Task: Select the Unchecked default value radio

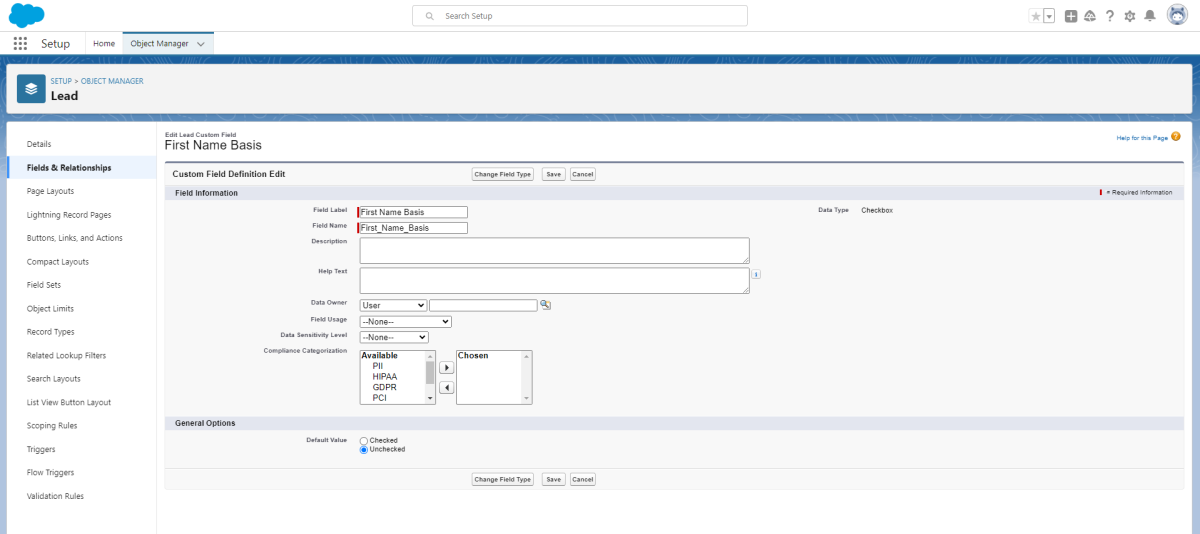Action: click(x=364, y=450)
